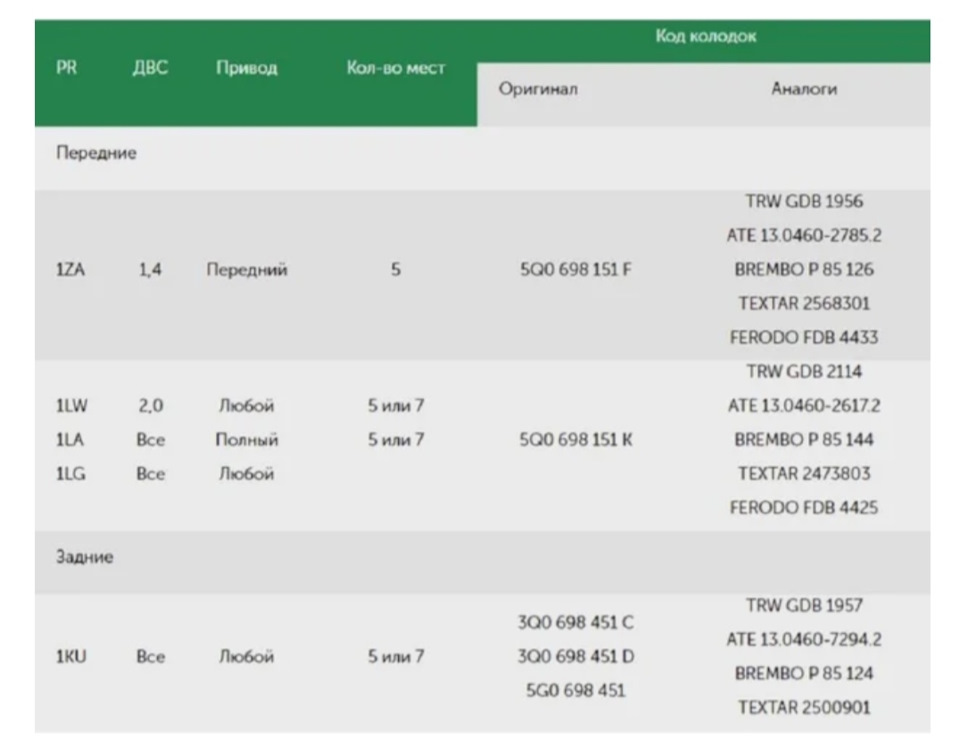Image resolution: width=960 pixels, height=739 pixels.
Task: Select the Привод column header
Action: coord(246,68)
